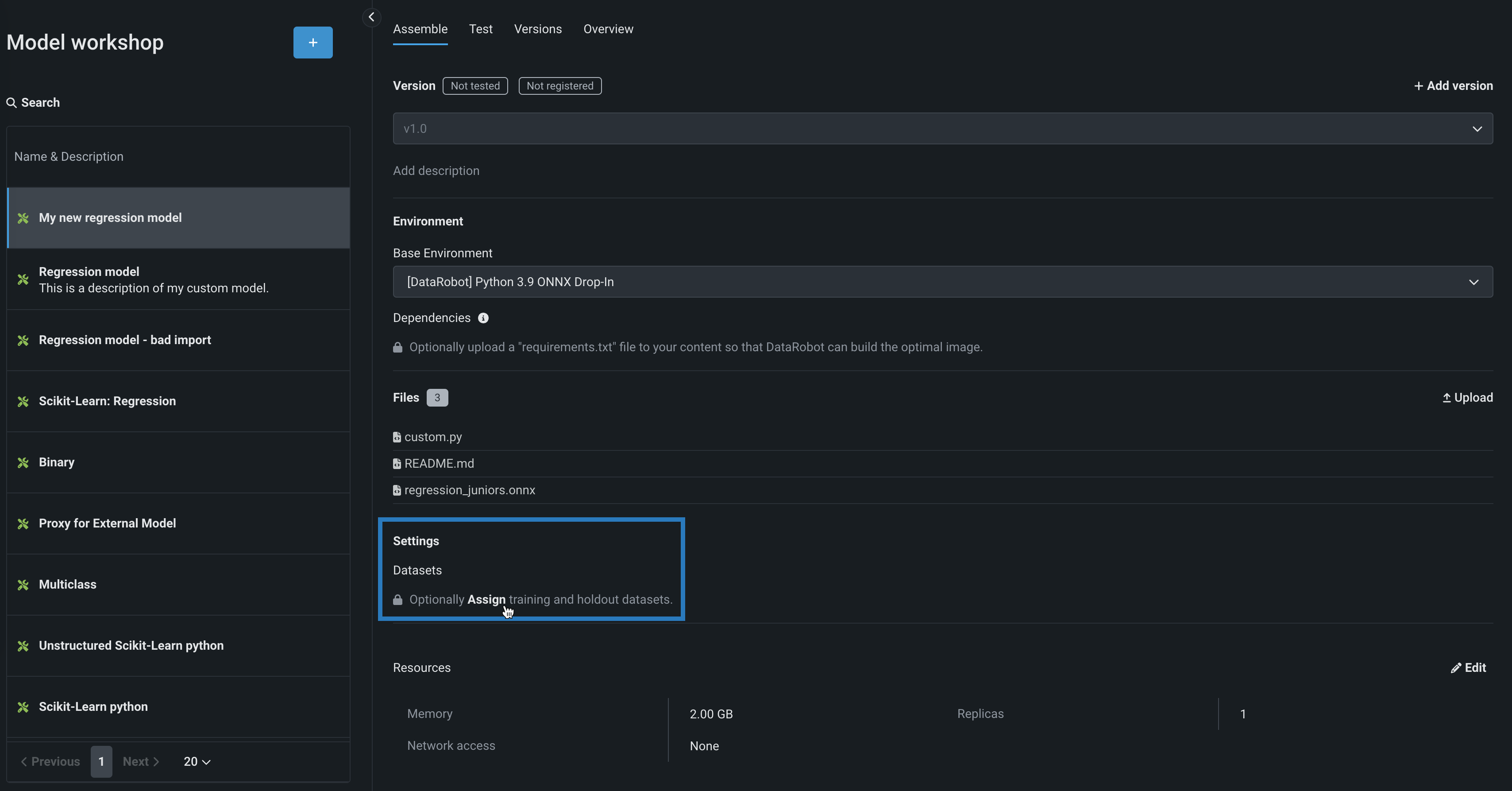1512x791 pixels.
Task: Open the Versions tab
Action: pyautogui.click(x=538, y=29)
